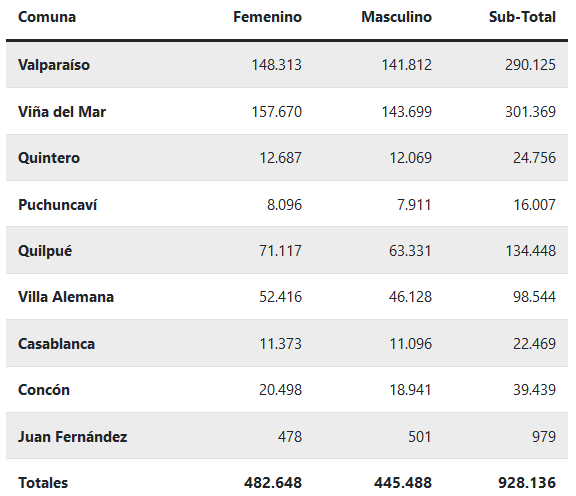
Task: Click the total sub-total value 928.136
Action: [x=527, y=483]
